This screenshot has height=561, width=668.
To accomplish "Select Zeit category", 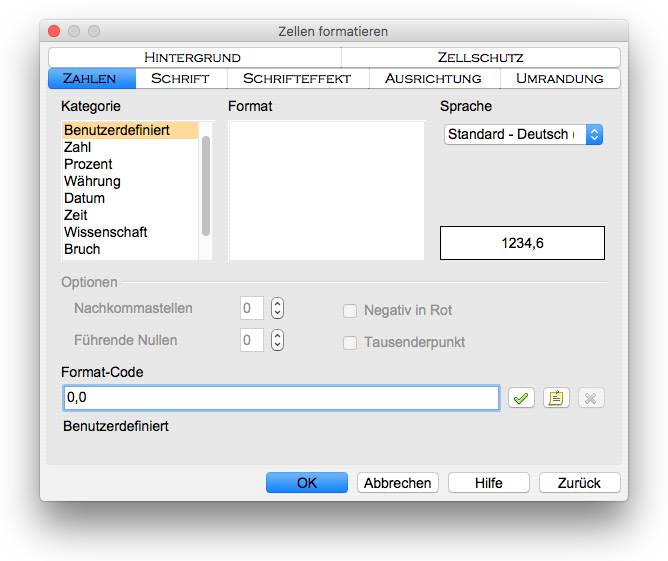I will coord(130,215).
